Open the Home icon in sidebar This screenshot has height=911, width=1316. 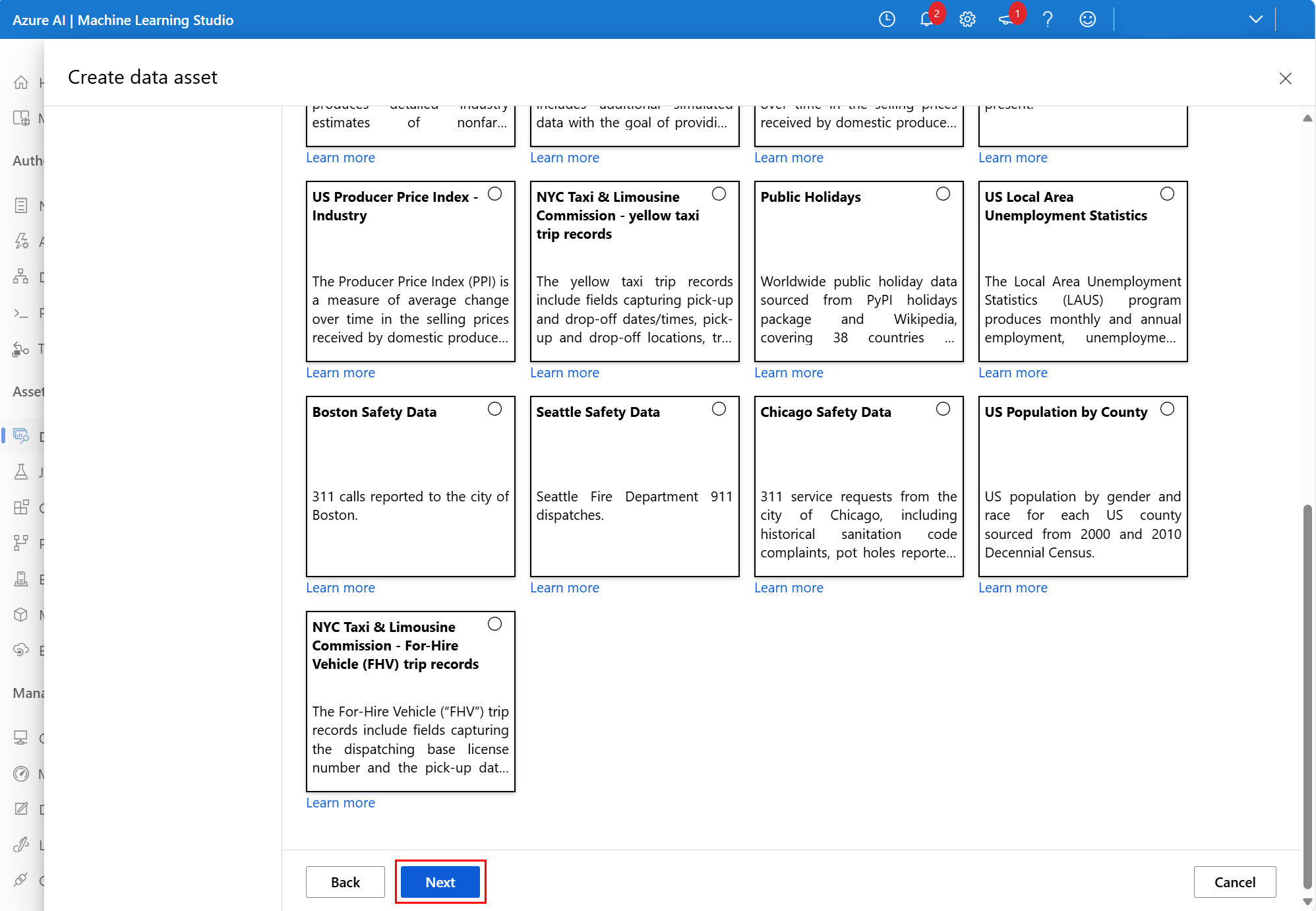click(x=21, y=82)
